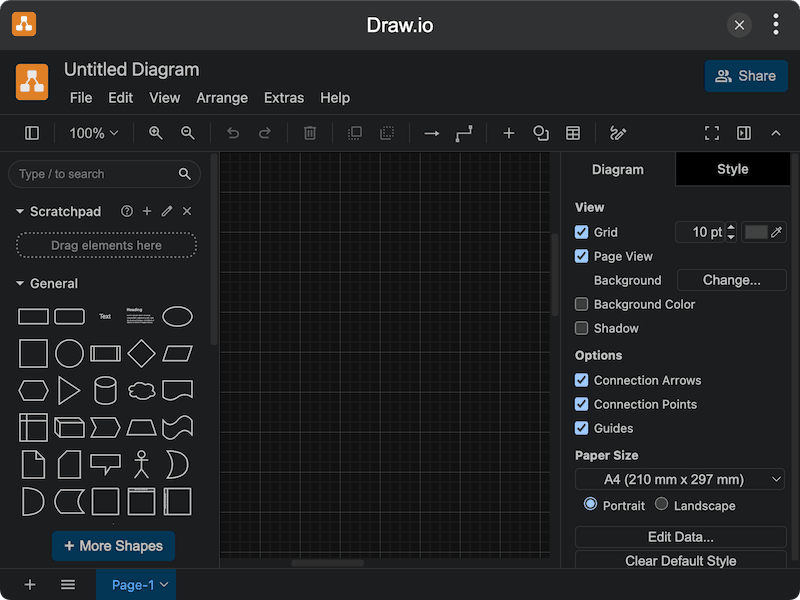Uncheck Connection Arrows option

581,380
